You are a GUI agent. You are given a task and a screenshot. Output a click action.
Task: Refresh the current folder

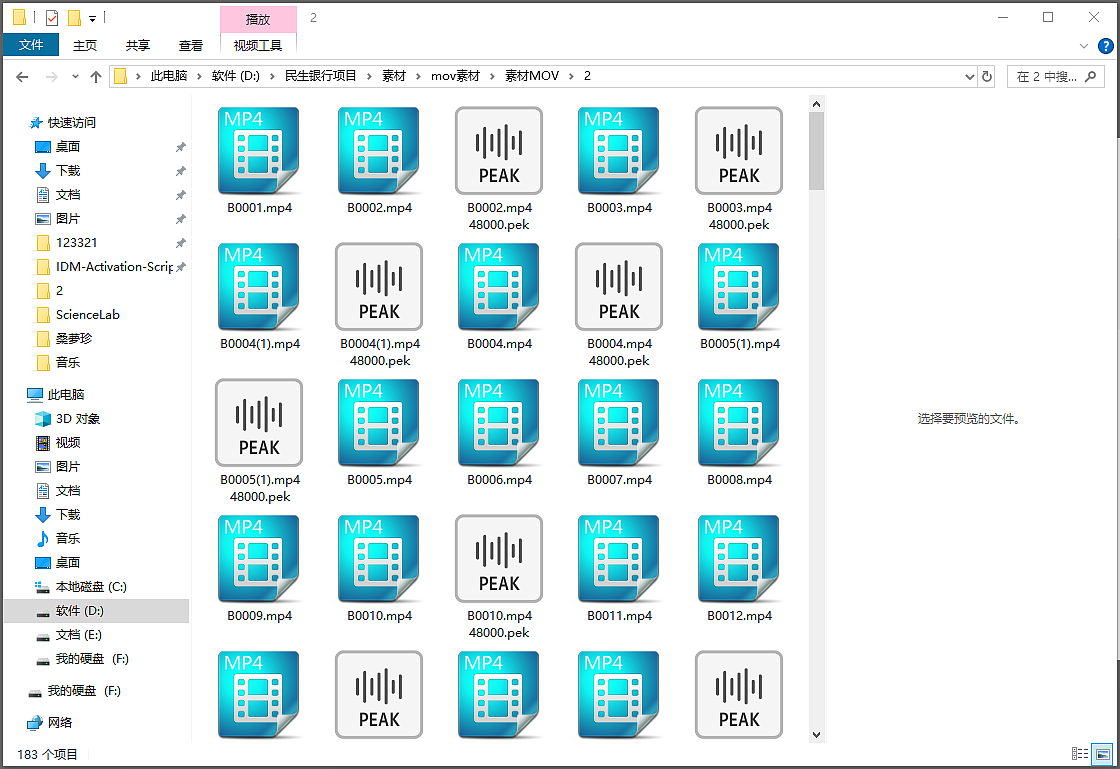987,76
